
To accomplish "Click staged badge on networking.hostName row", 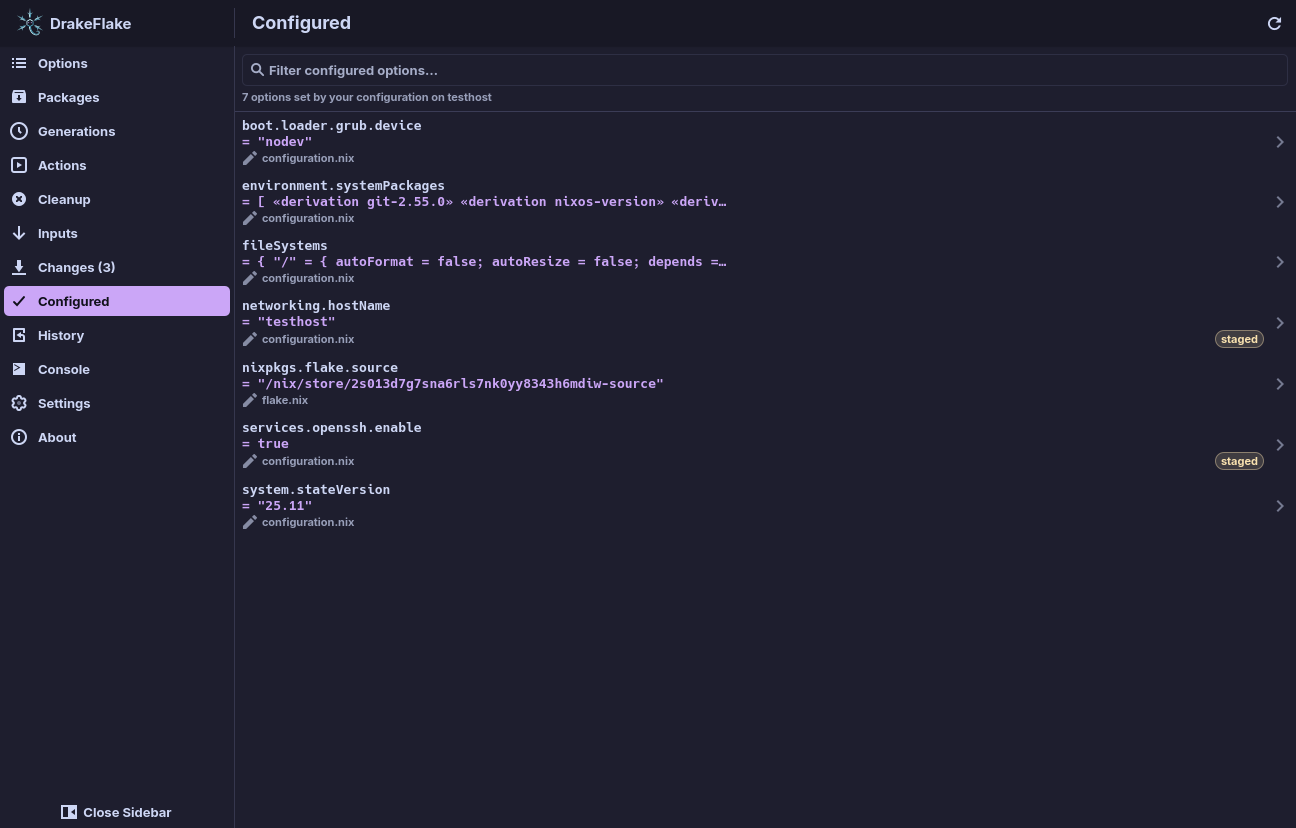I will [x=1239, y=339].
